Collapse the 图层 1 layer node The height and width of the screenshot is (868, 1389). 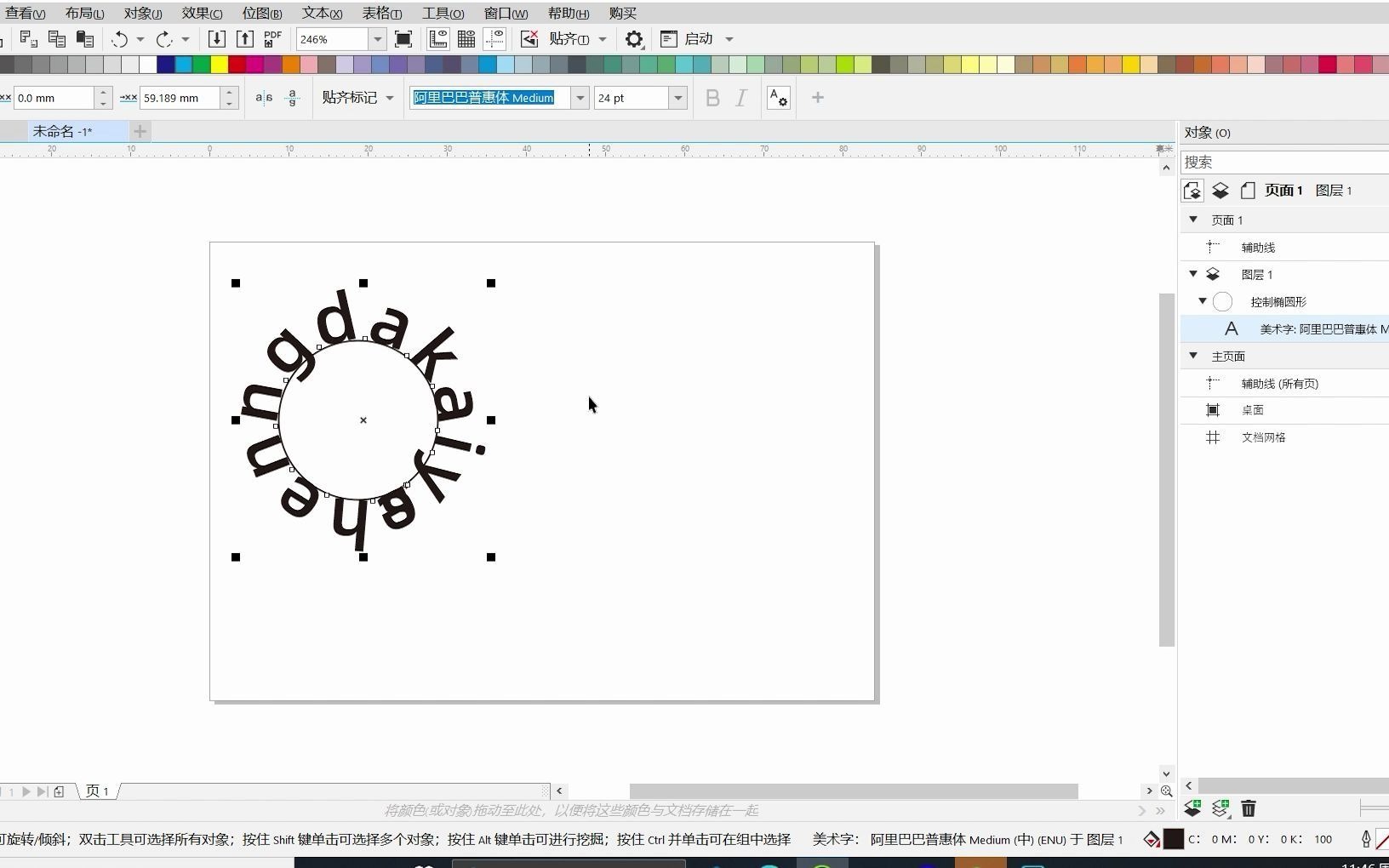[1193, 274]
